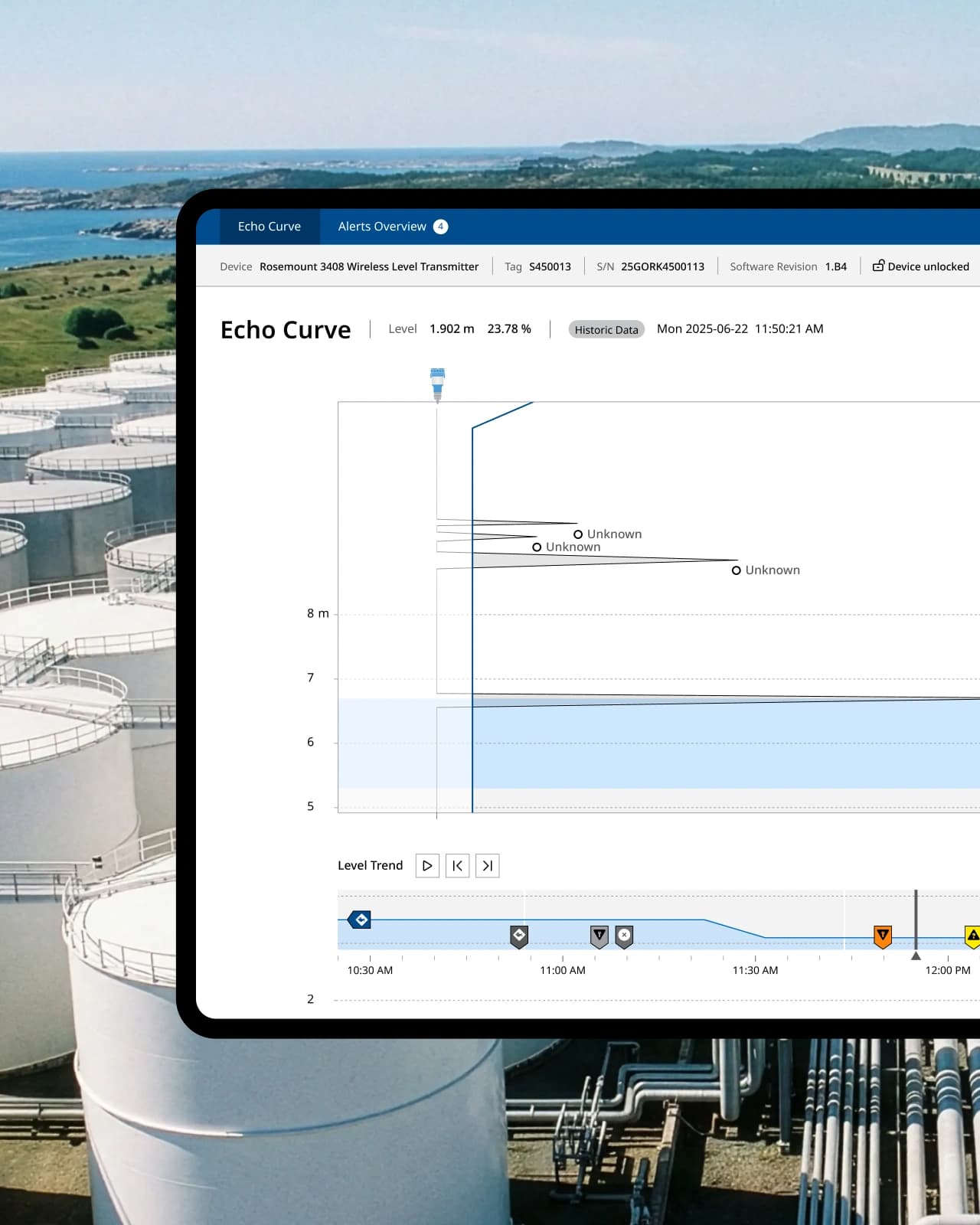Select the gray triangle marker after 11:00 AM

[599, 936]
